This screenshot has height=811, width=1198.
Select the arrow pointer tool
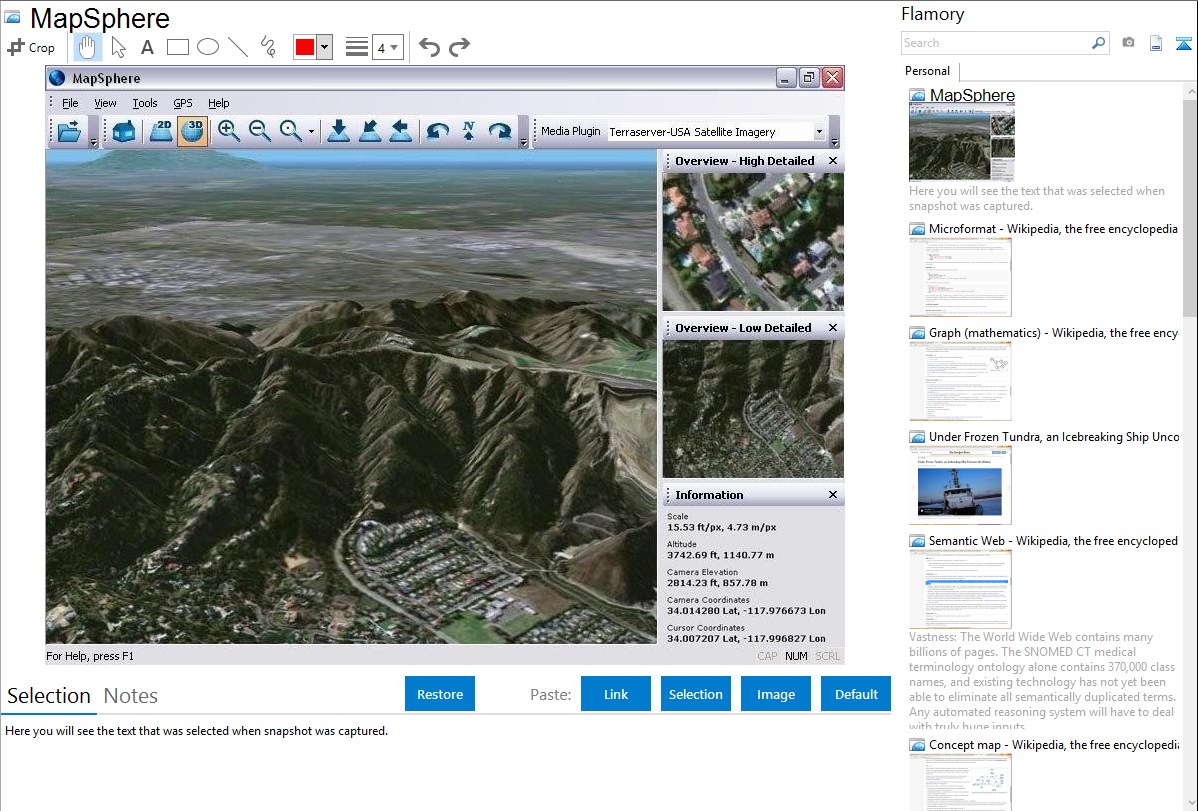118,47
